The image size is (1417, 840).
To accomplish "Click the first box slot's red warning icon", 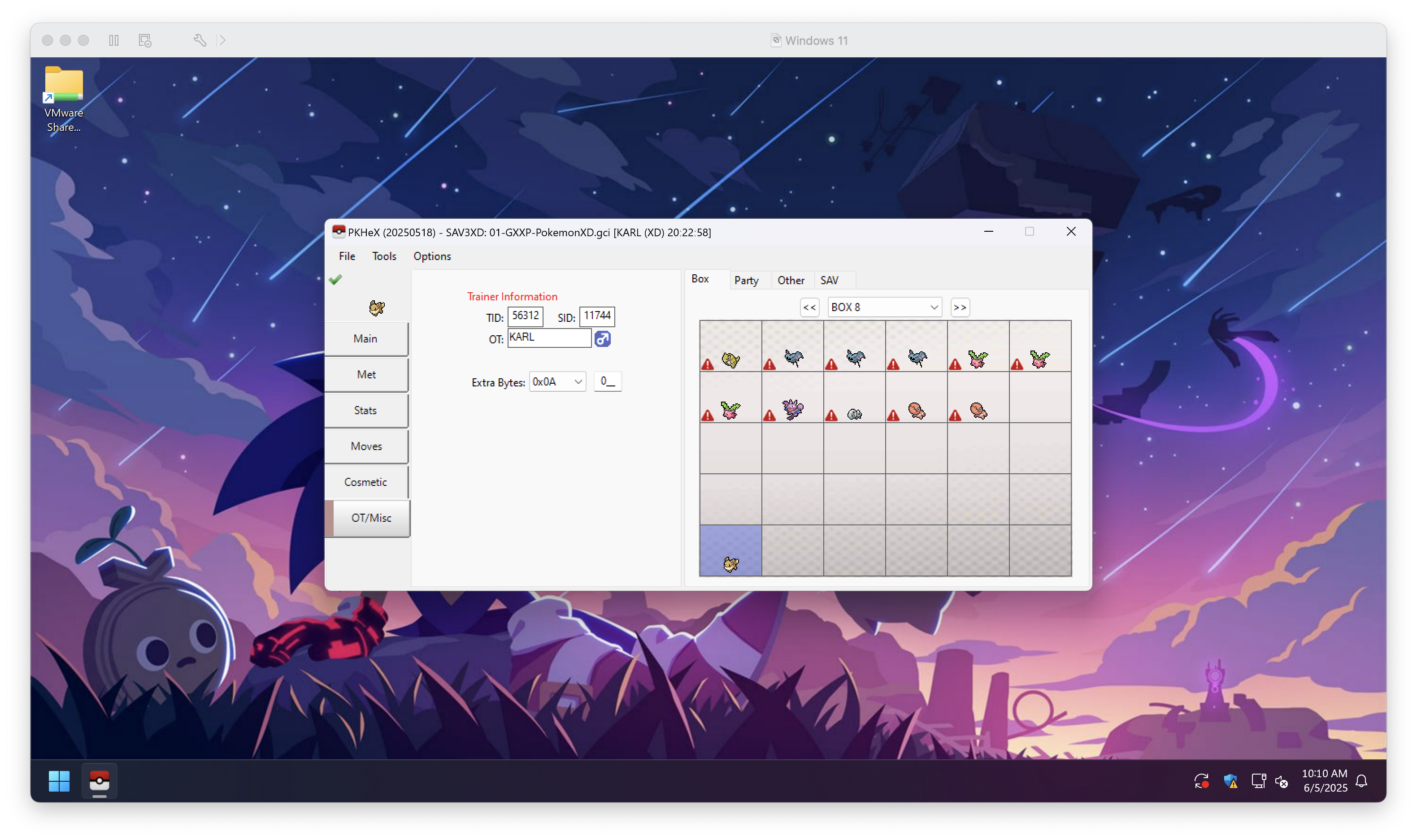I will (708, 364).
